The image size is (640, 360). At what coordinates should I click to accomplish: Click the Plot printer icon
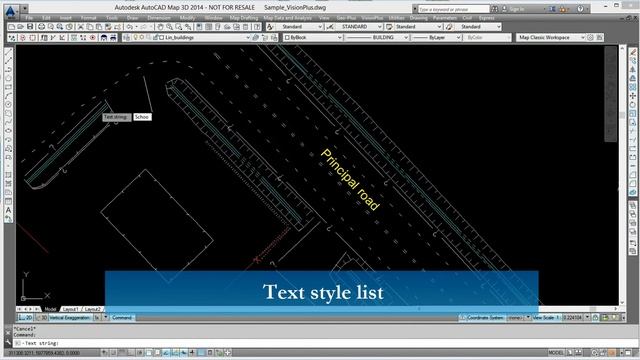[x=41, y=27]
